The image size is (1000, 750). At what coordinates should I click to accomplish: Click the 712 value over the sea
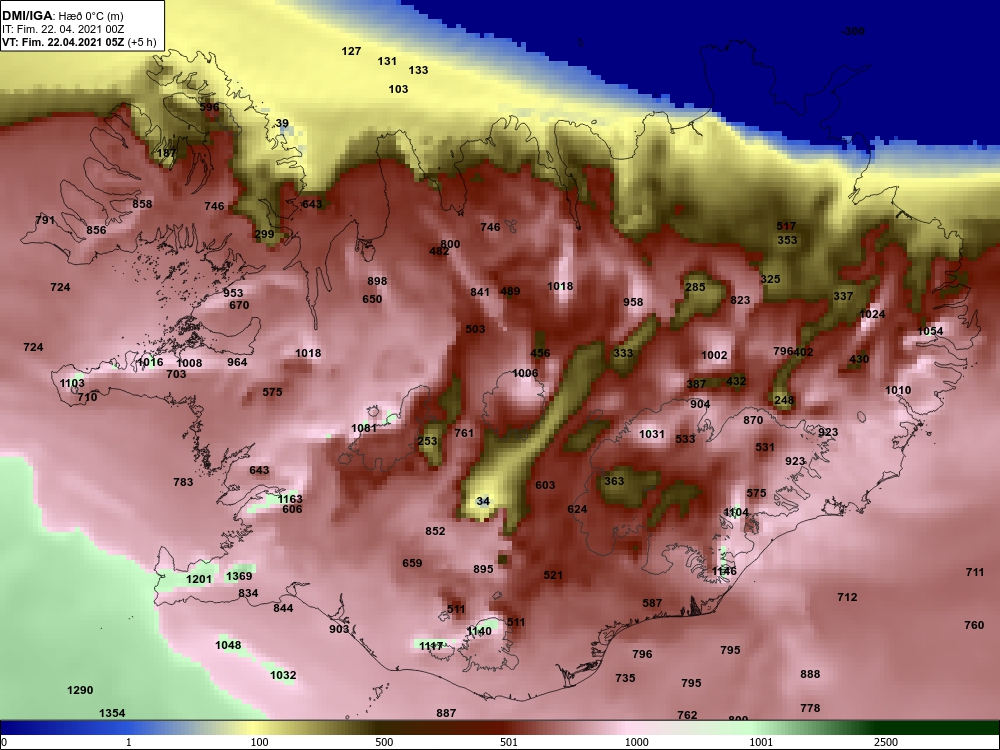coord(847,597)
